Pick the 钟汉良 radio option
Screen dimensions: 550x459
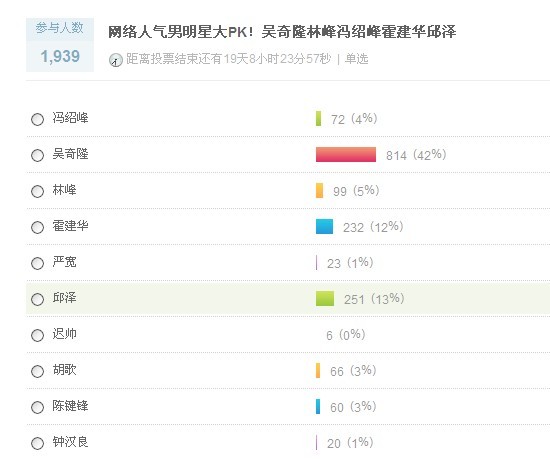point(37,444)
